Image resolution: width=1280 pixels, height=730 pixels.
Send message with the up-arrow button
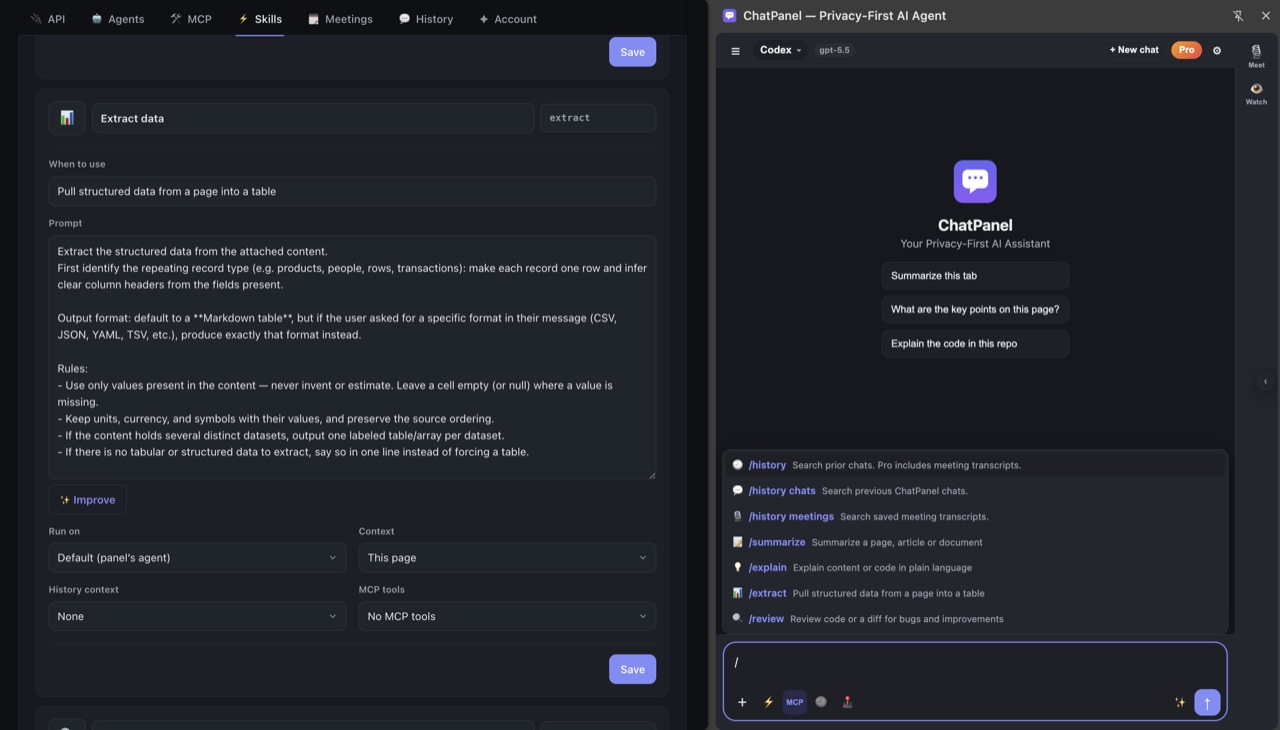click(x=1207, y=703)
